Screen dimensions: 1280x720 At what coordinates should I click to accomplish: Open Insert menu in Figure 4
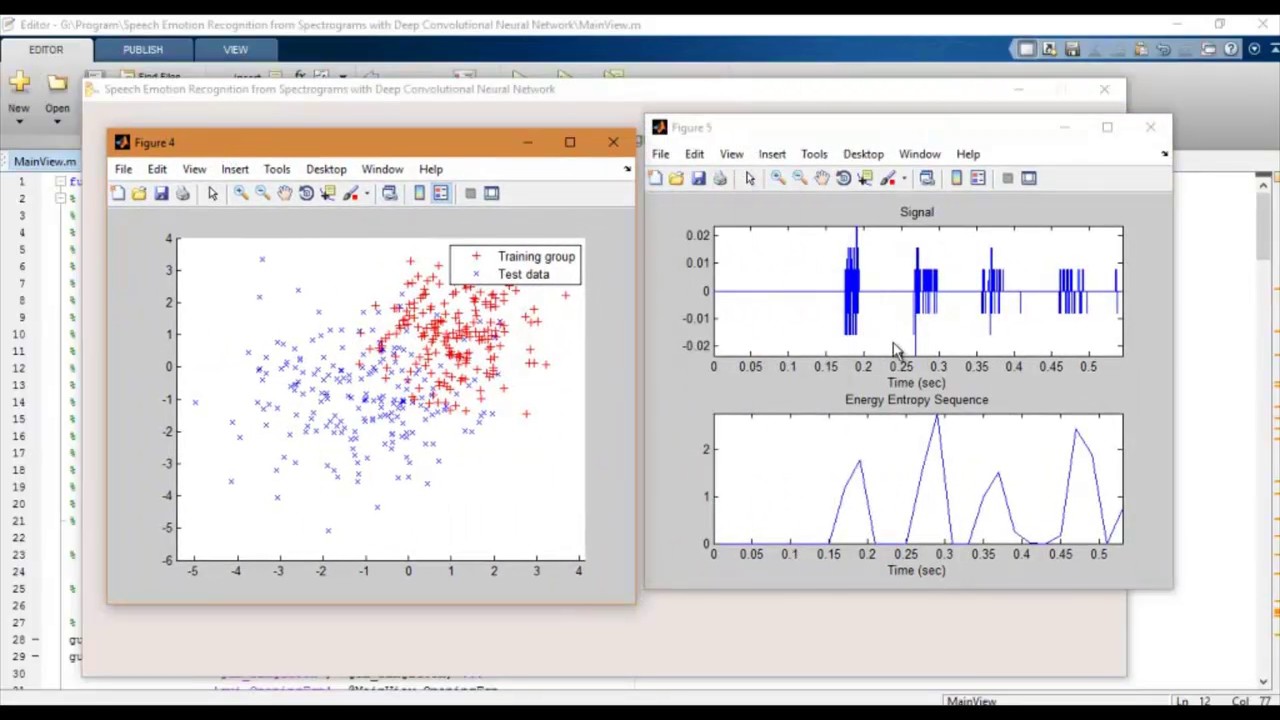click(x=235, y=169)
